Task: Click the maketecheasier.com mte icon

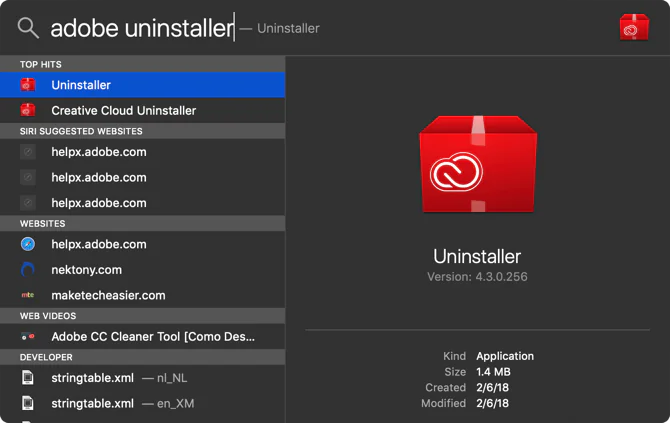Action: (28, 296)
